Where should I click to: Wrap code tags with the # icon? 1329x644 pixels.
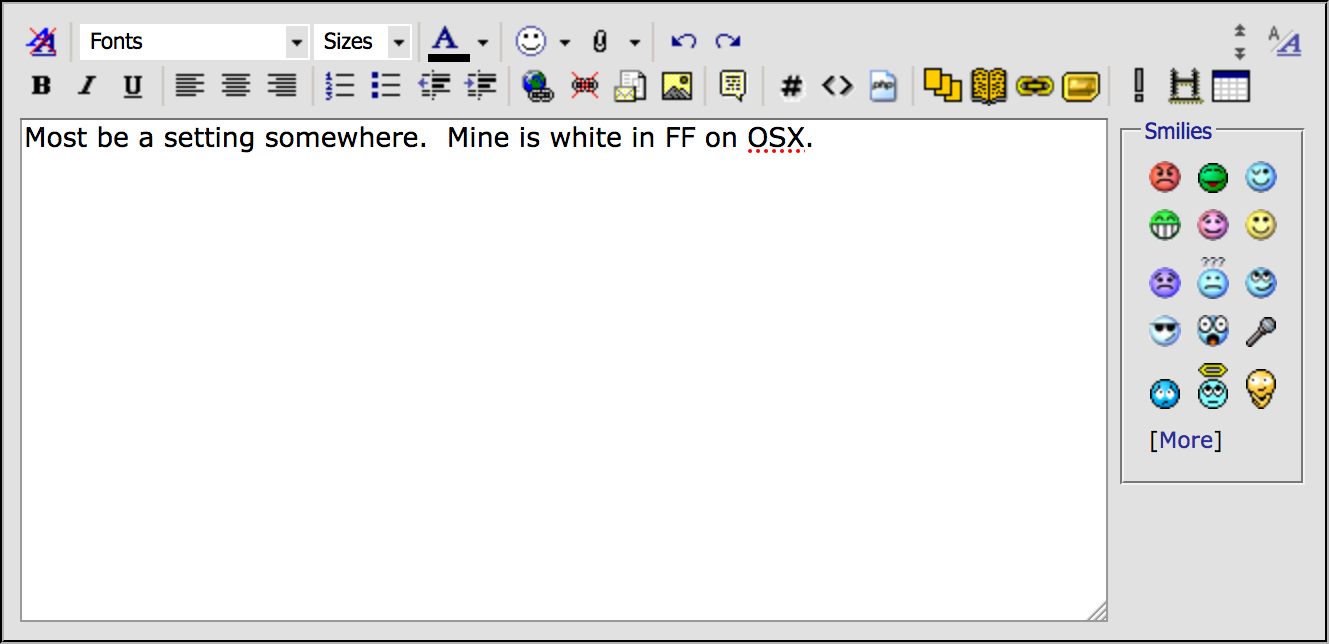point(791,87)
